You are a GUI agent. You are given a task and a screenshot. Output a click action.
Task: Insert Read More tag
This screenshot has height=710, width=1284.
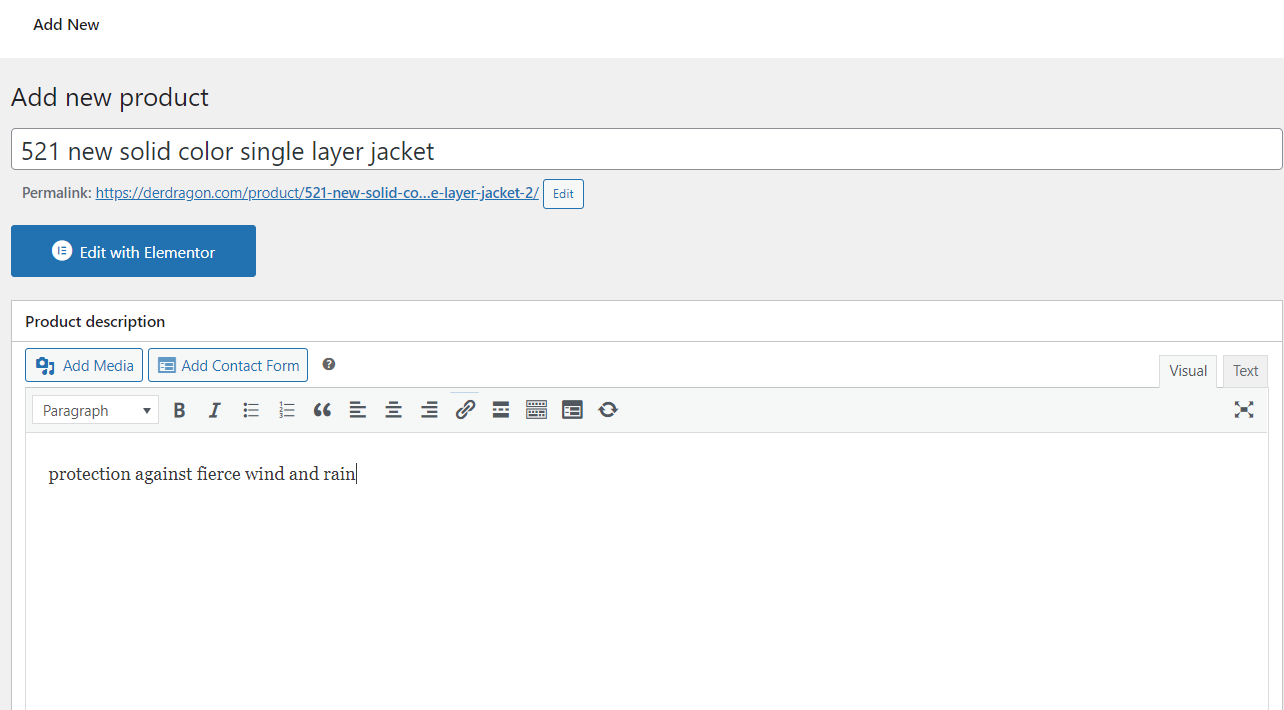[x=501, y=410]
